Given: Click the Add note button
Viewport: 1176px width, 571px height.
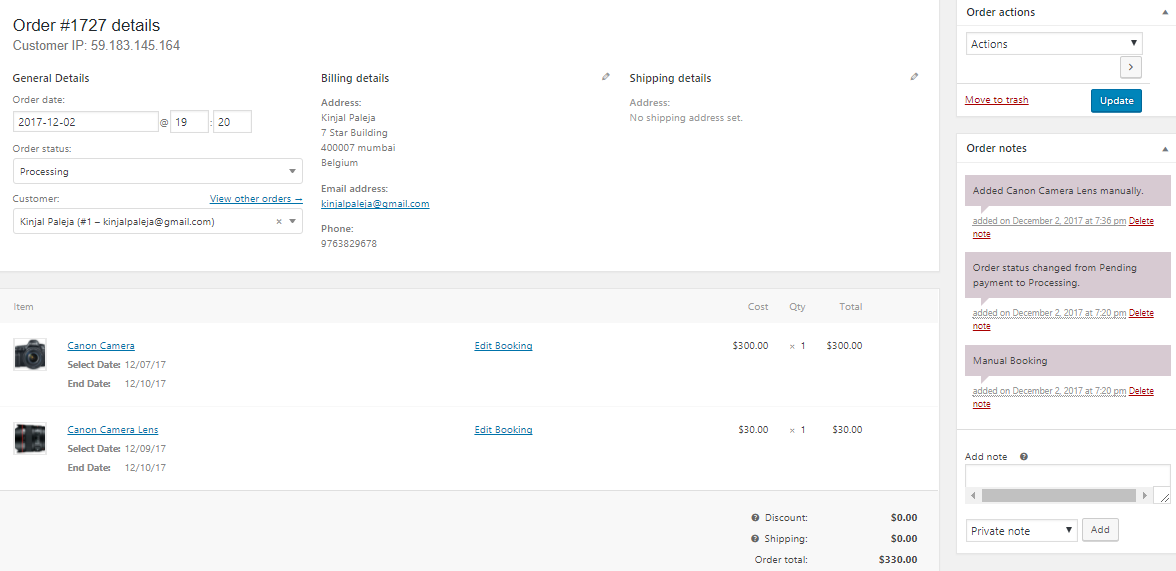Looking at the screenshot, I should pos(1100,530).
